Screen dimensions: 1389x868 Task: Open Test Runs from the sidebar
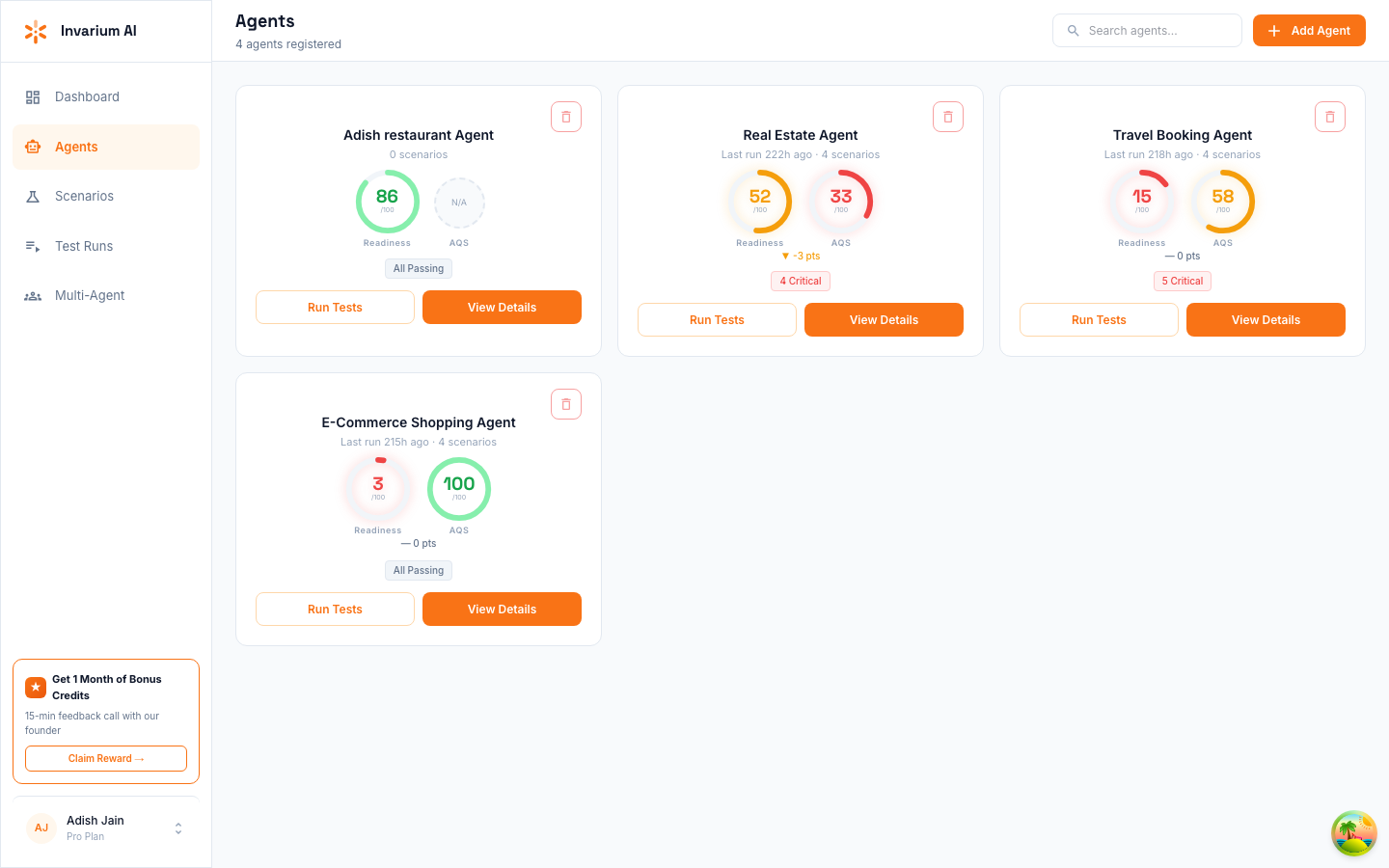[x=84, y=247]
